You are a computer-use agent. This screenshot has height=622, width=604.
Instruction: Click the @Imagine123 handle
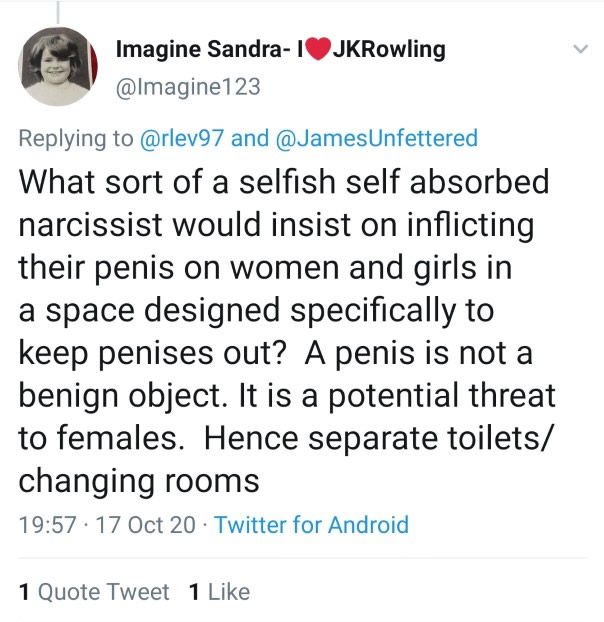[189, 87]
